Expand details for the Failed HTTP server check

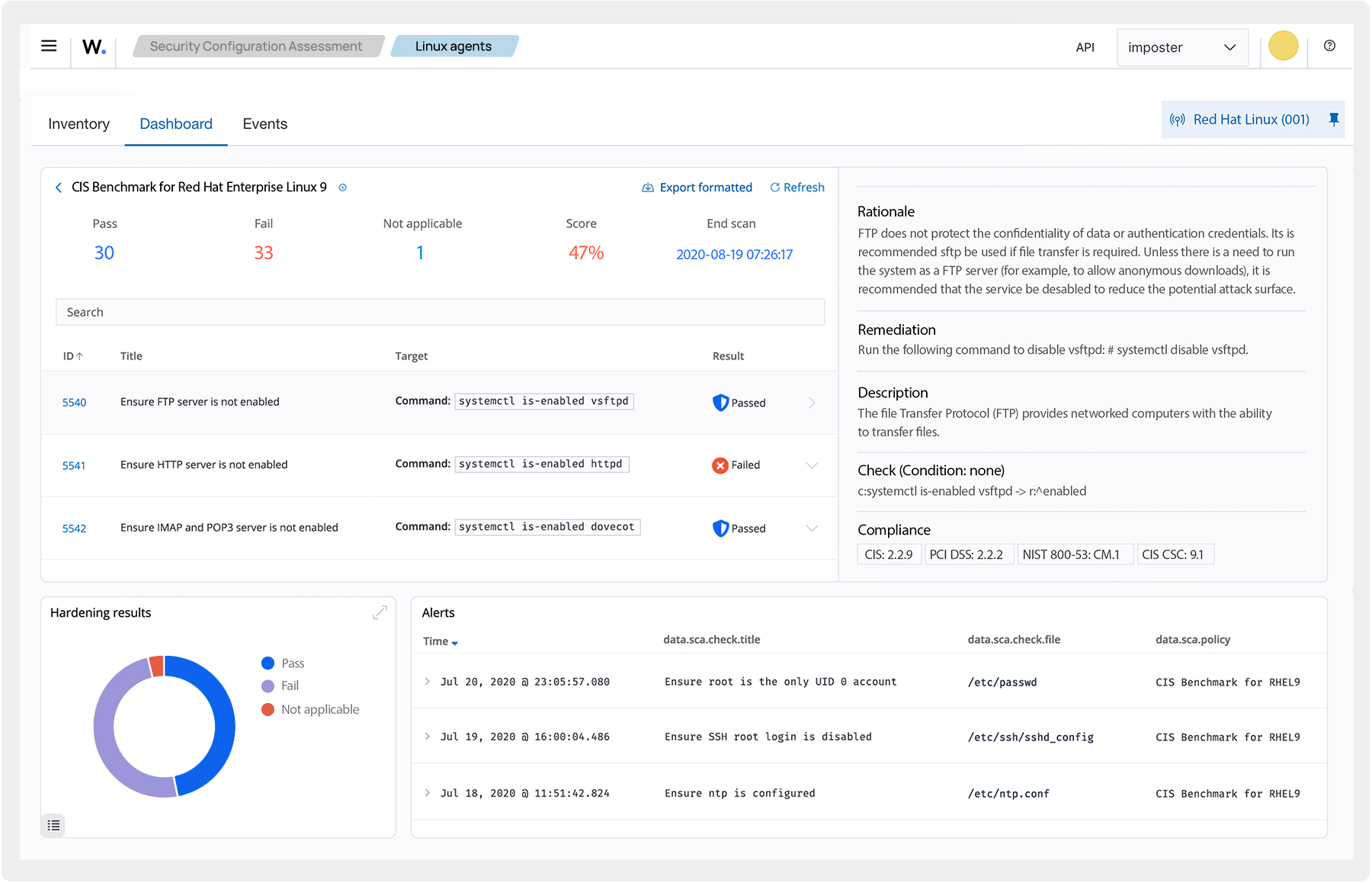(x=813, y=465)
